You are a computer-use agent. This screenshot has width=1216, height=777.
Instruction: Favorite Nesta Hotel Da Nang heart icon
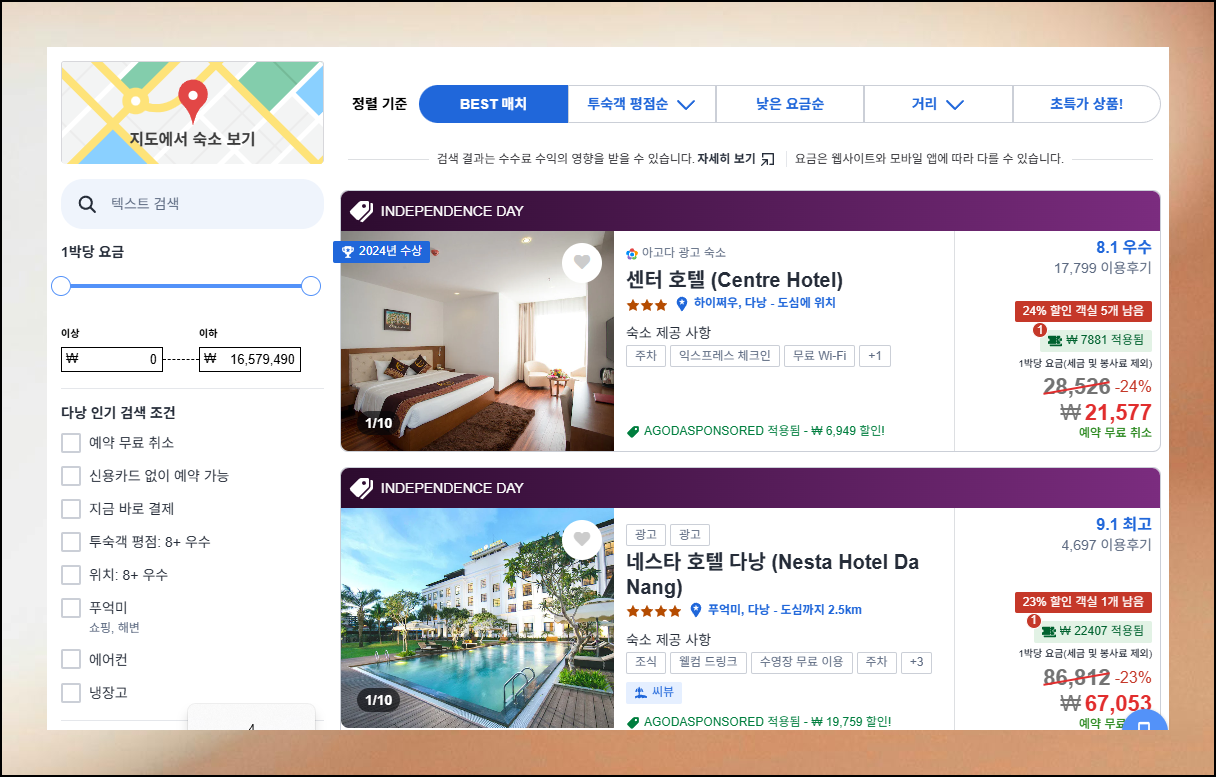(x=582, y=540)
